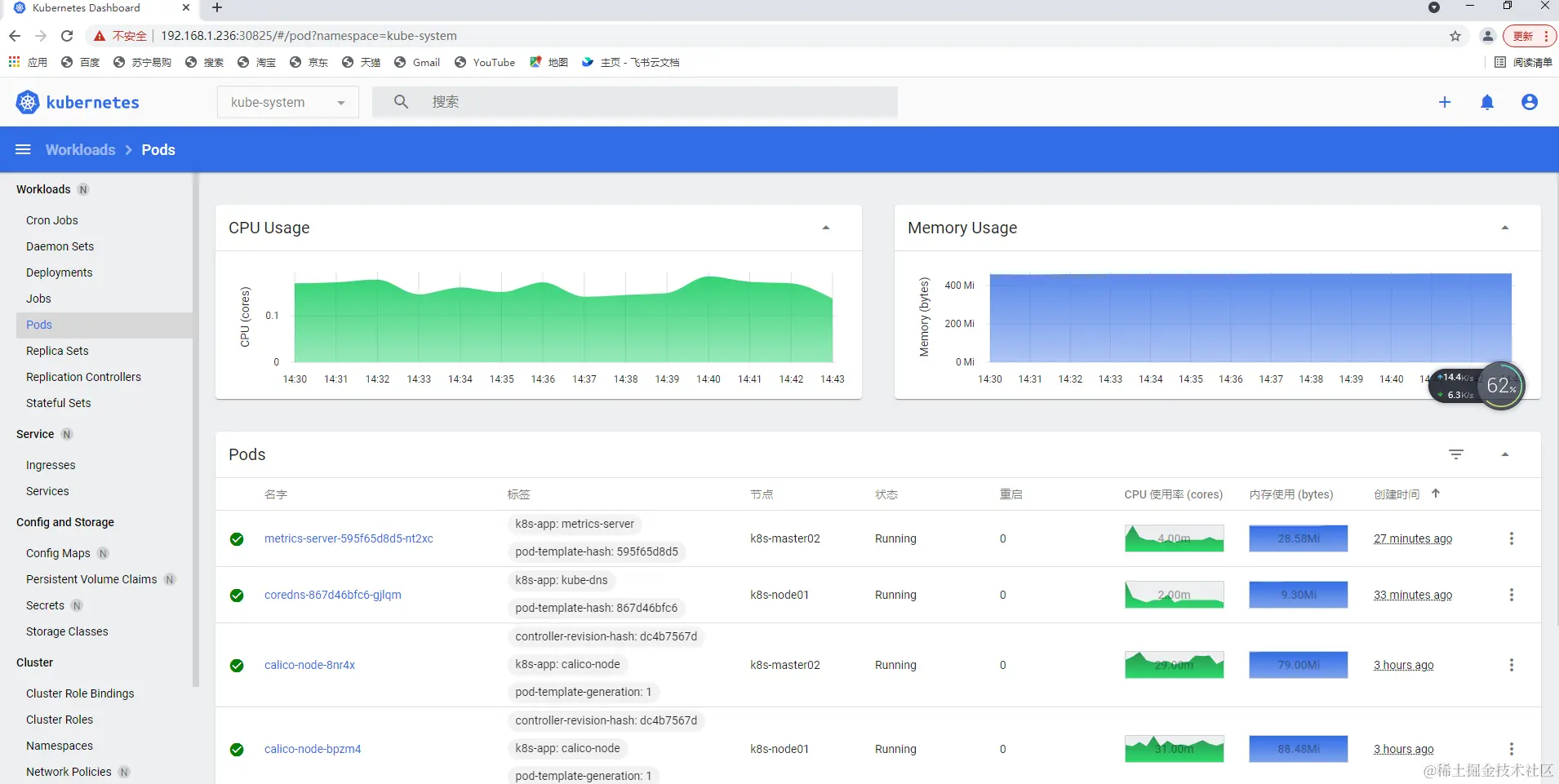Open calico-node-bpzm4 pod link
Image resolution: width=1559 pixels, height=784 pixels.
[x=313, y=749]
